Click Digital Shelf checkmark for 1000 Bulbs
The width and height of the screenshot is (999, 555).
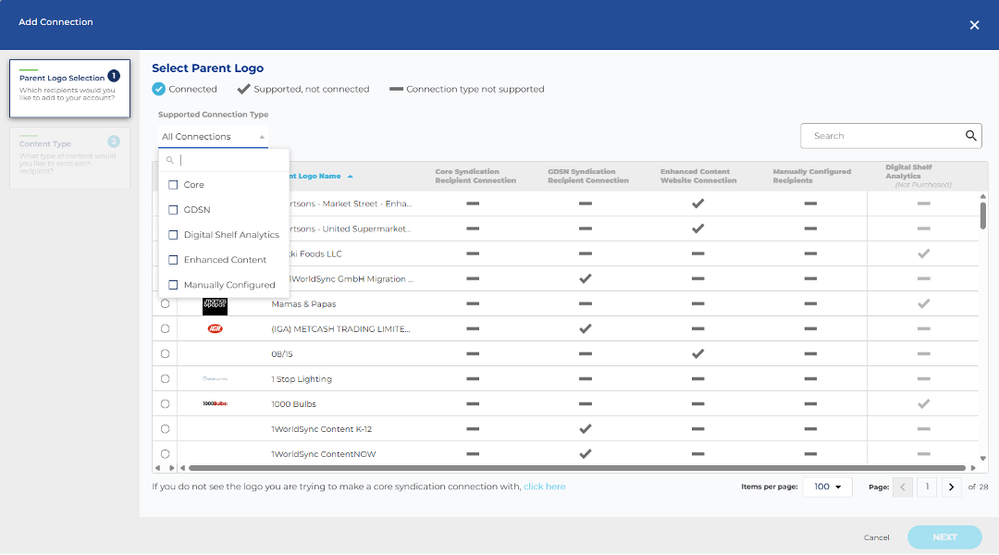923,404
